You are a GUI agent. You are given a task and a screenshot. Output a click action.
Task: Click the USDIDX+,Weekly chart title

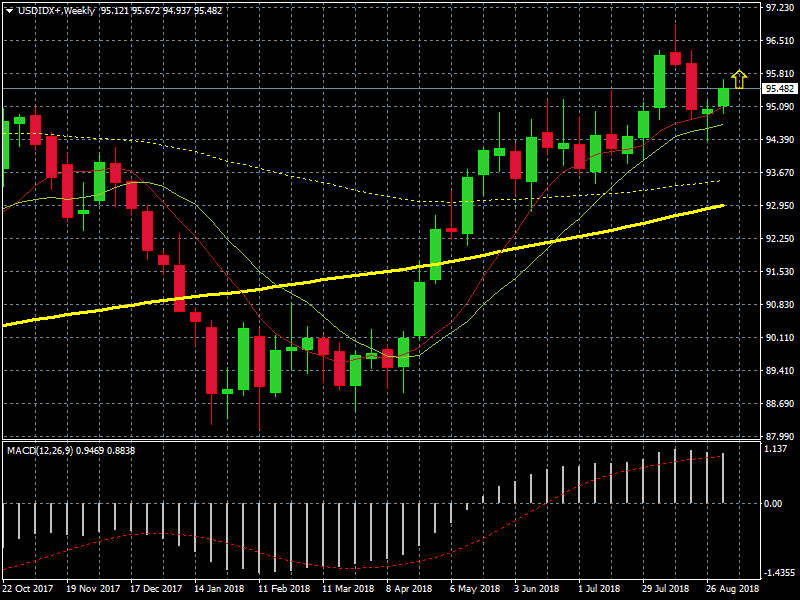tap(55, 10)
